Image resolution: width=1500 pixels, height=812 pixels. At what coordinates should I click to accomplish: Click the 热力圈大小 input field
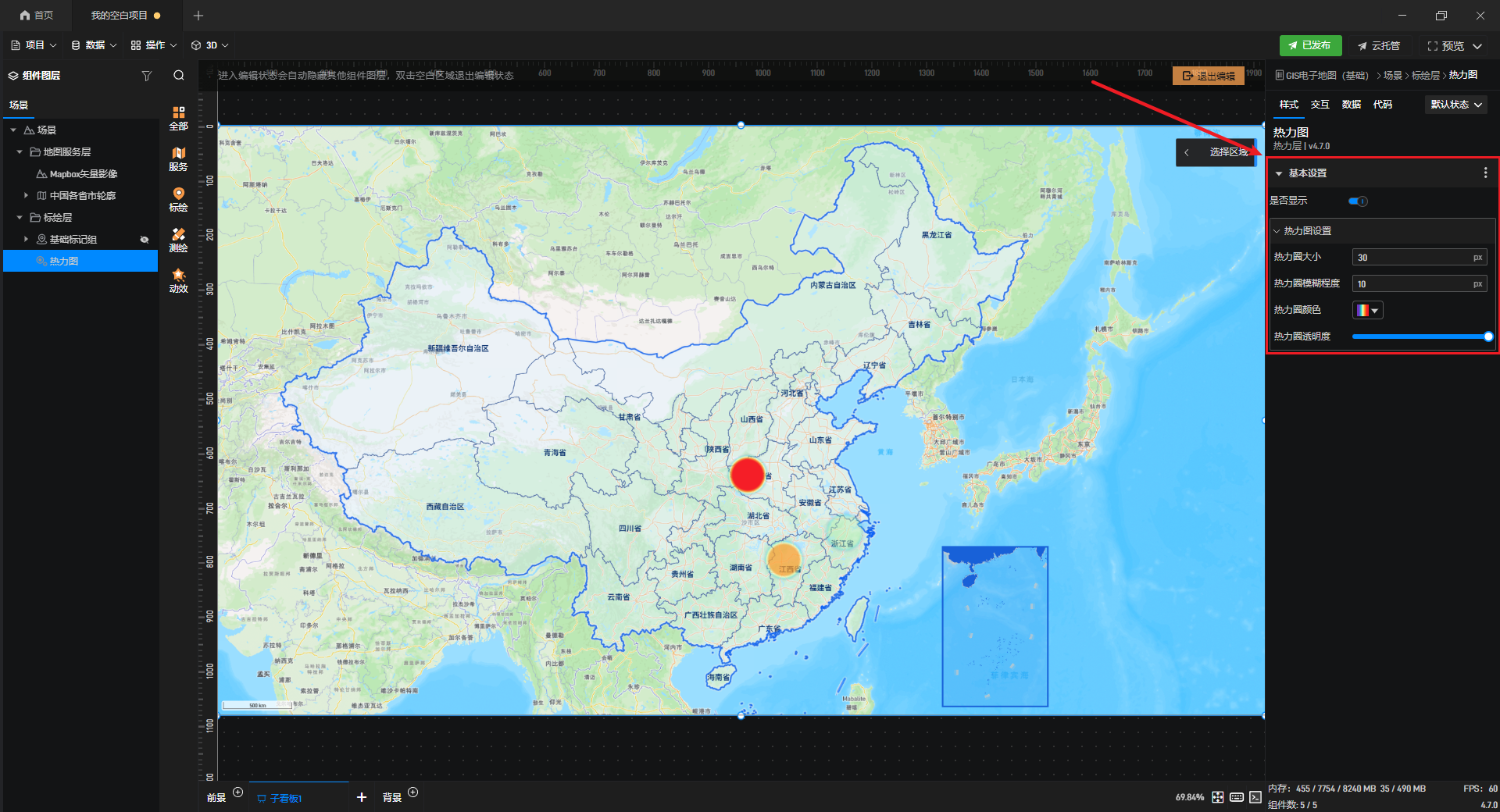(1411, 258)
